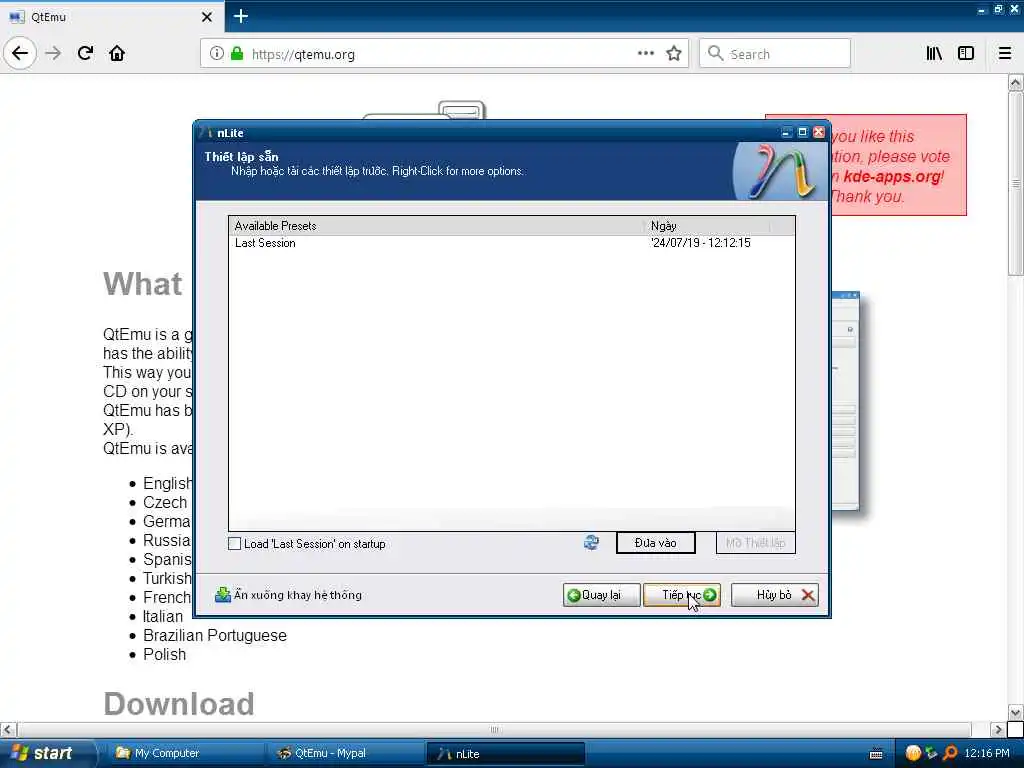Minimize the browser window
1024x768 pixels.
982,10
